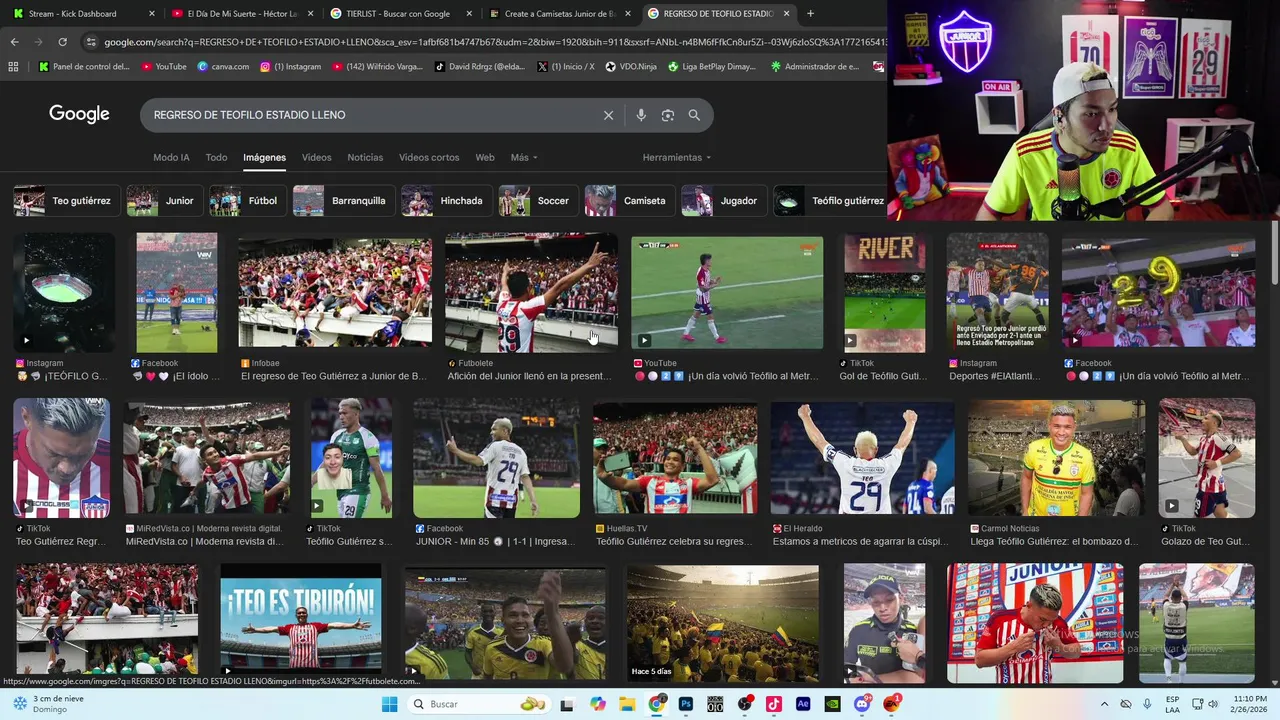This screenshot has height=720, width=1280.
Task: Open the ¡TEO ES TIBURÓN! image thumbnail
Action: pos(301,622)
